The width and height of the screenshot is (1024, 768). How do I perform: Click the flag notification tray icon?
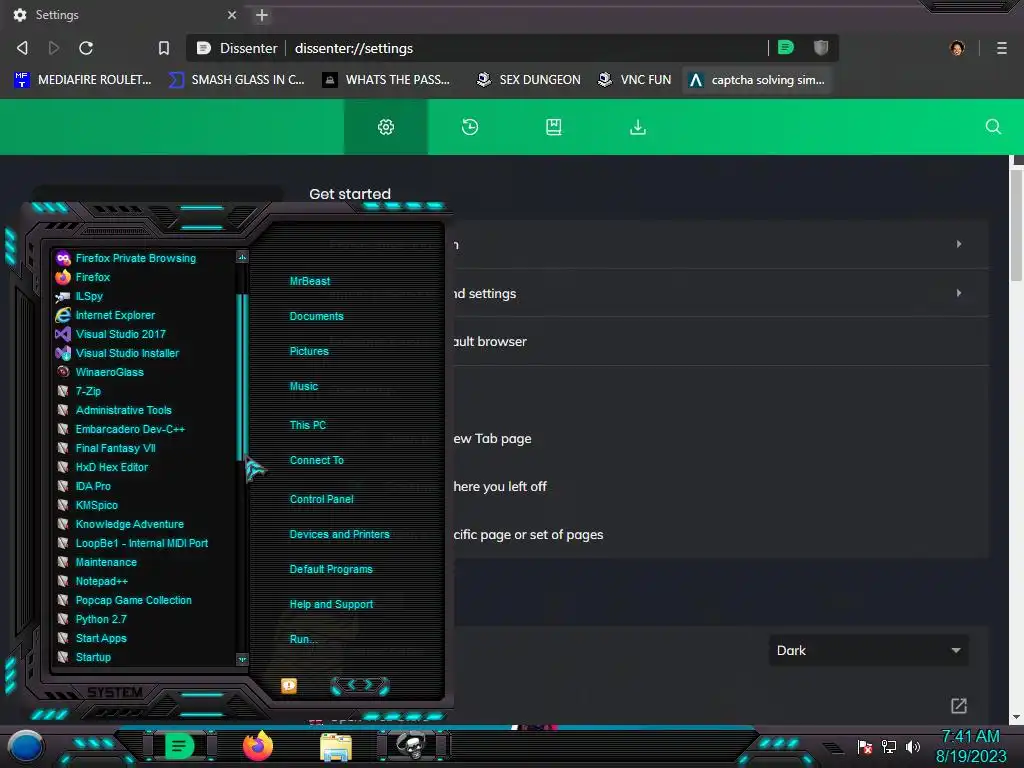(865, 746)
